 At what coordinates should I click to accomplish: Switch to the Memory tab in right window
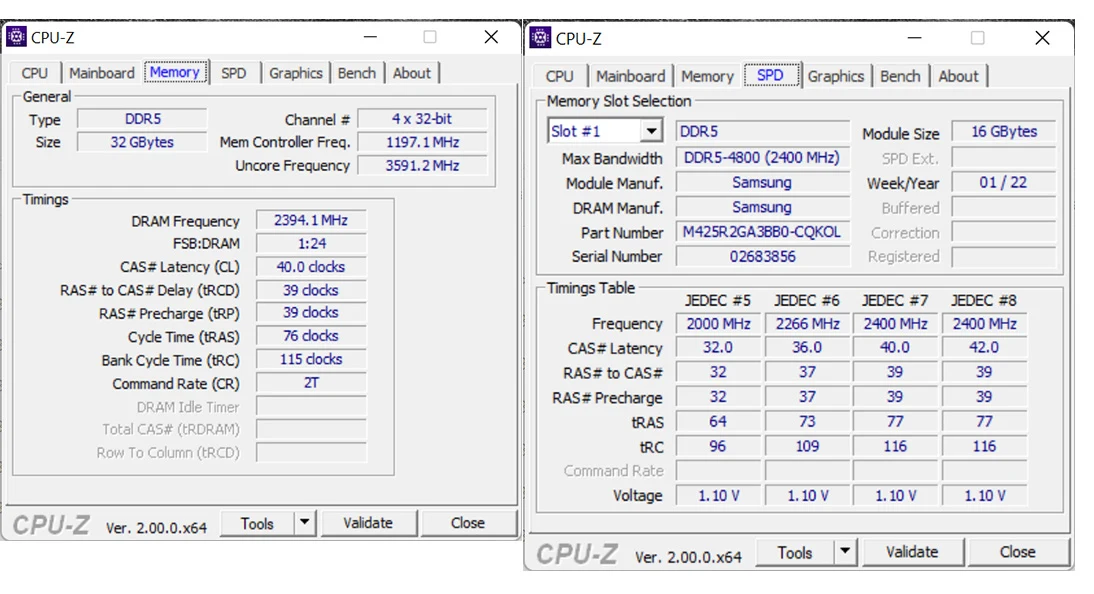click(707, 76)
